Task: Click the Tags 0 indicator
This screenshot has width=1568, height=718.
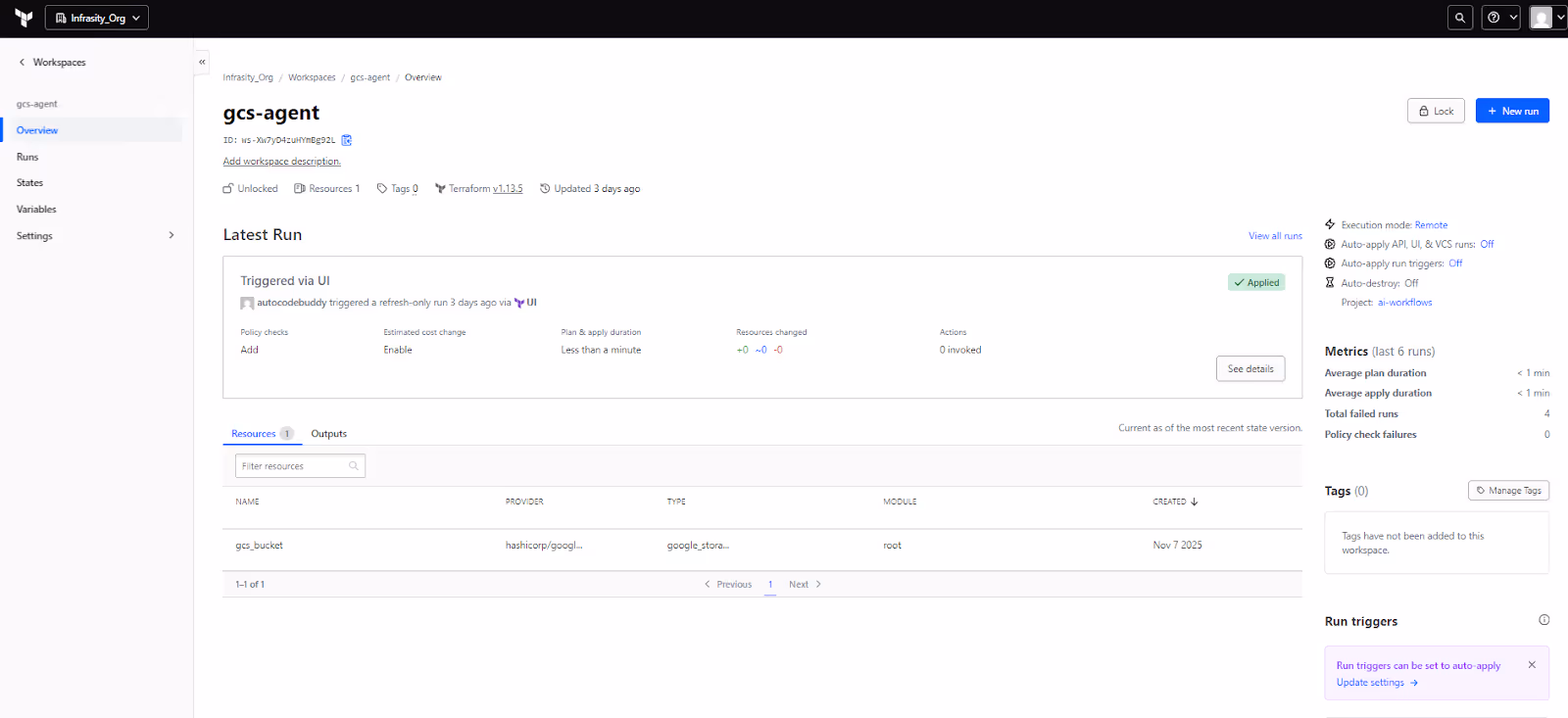Action: pos(398,189)
